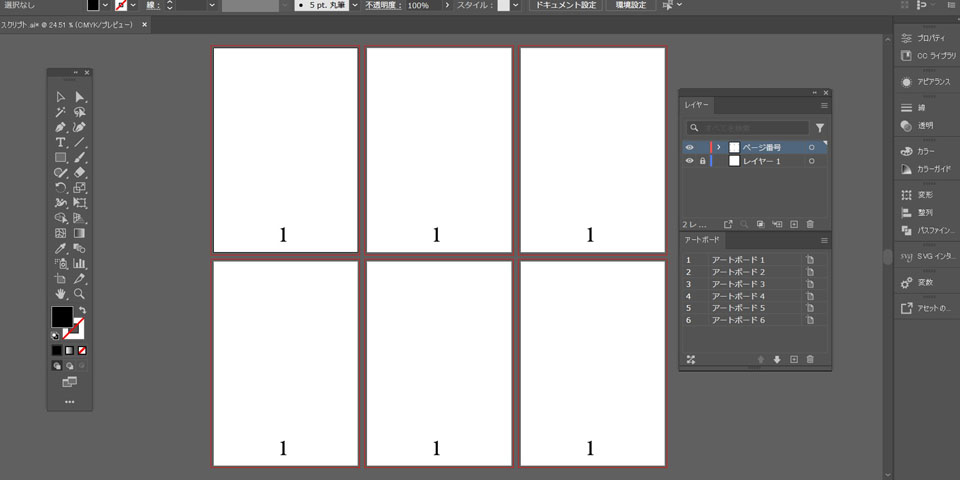Select the Type tool in the toolbox

60,143
